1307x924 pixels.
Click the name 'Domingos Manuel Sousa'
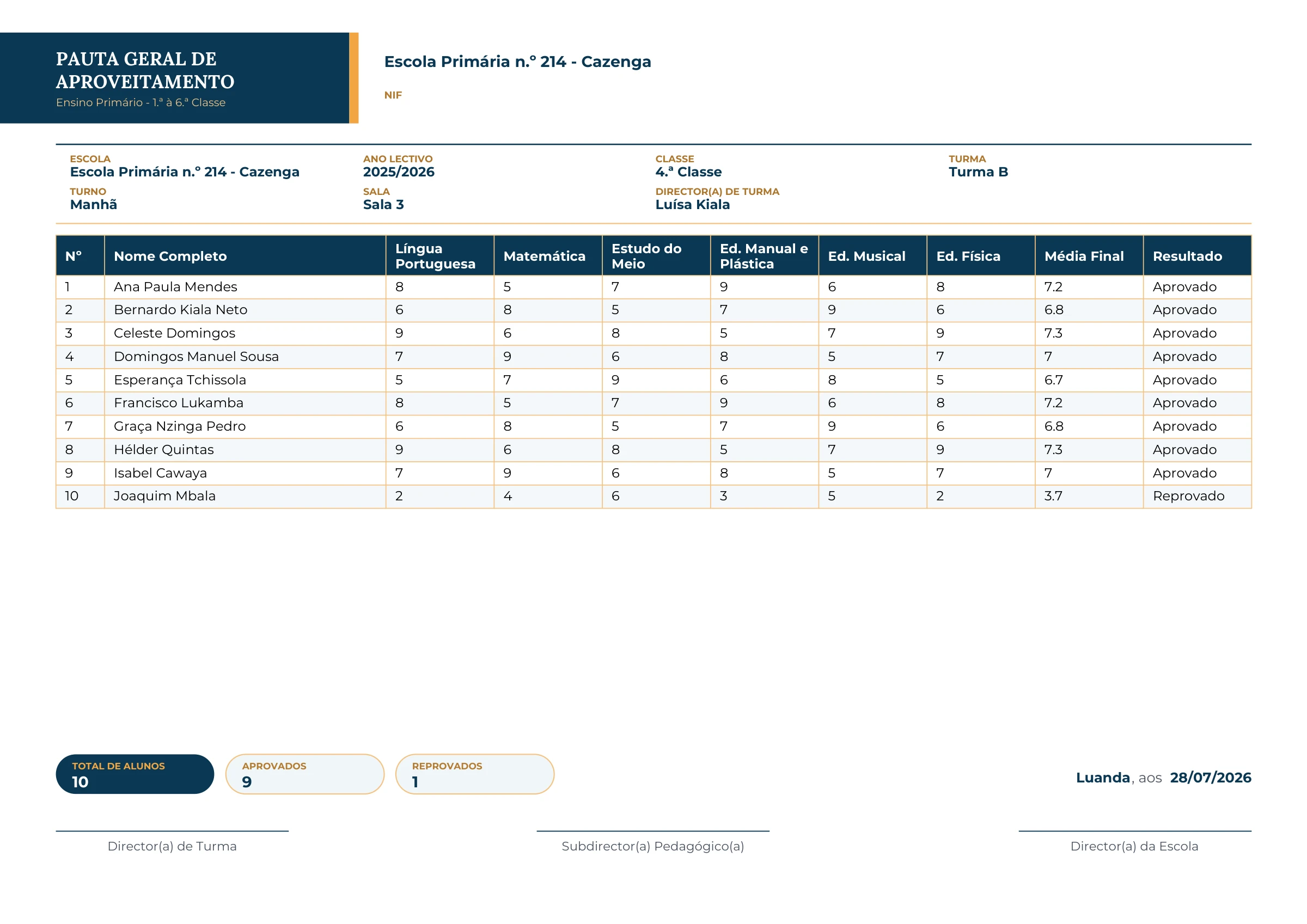(197, 357)
